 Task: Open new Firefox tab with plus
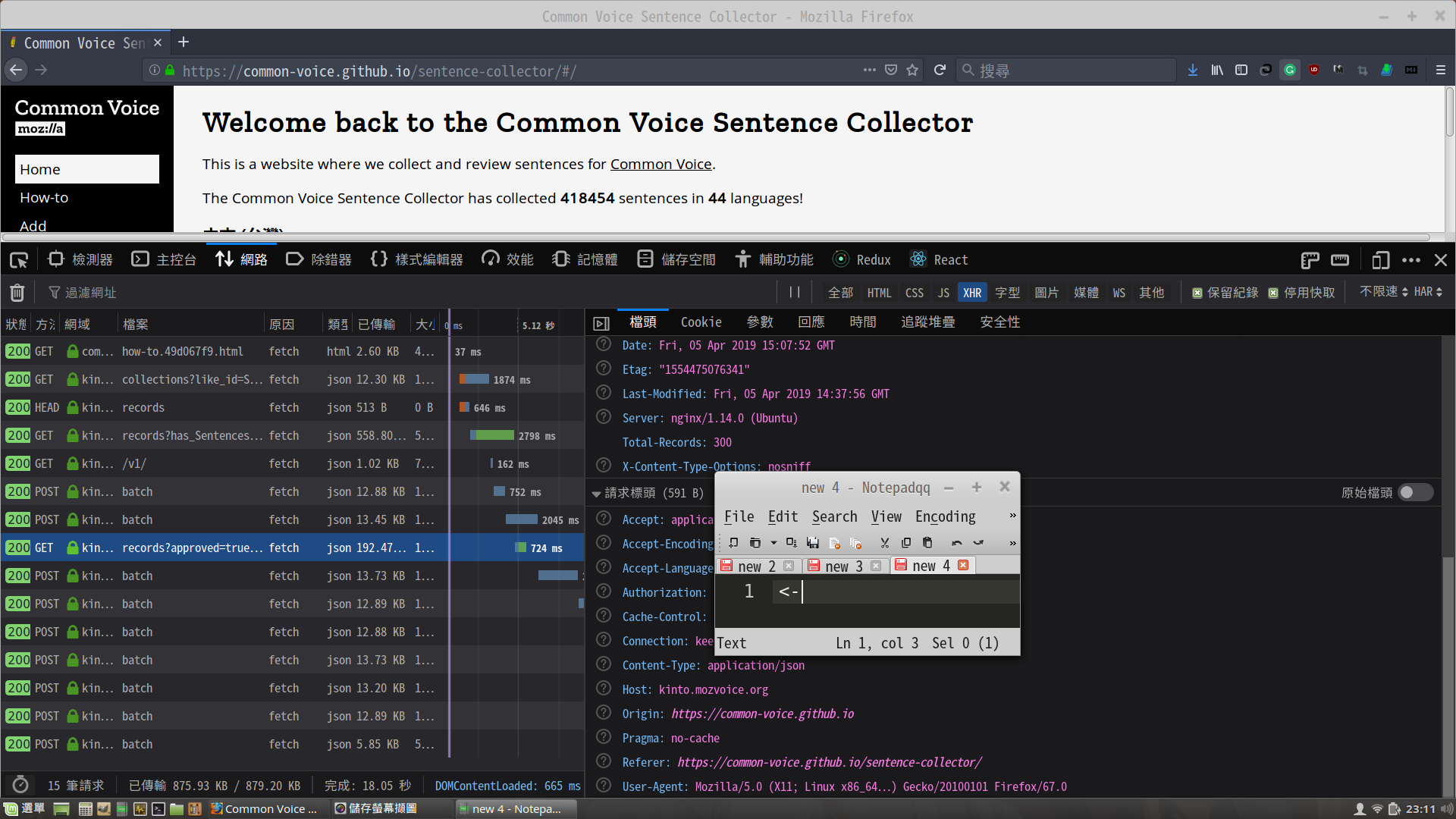click(184, 42)
